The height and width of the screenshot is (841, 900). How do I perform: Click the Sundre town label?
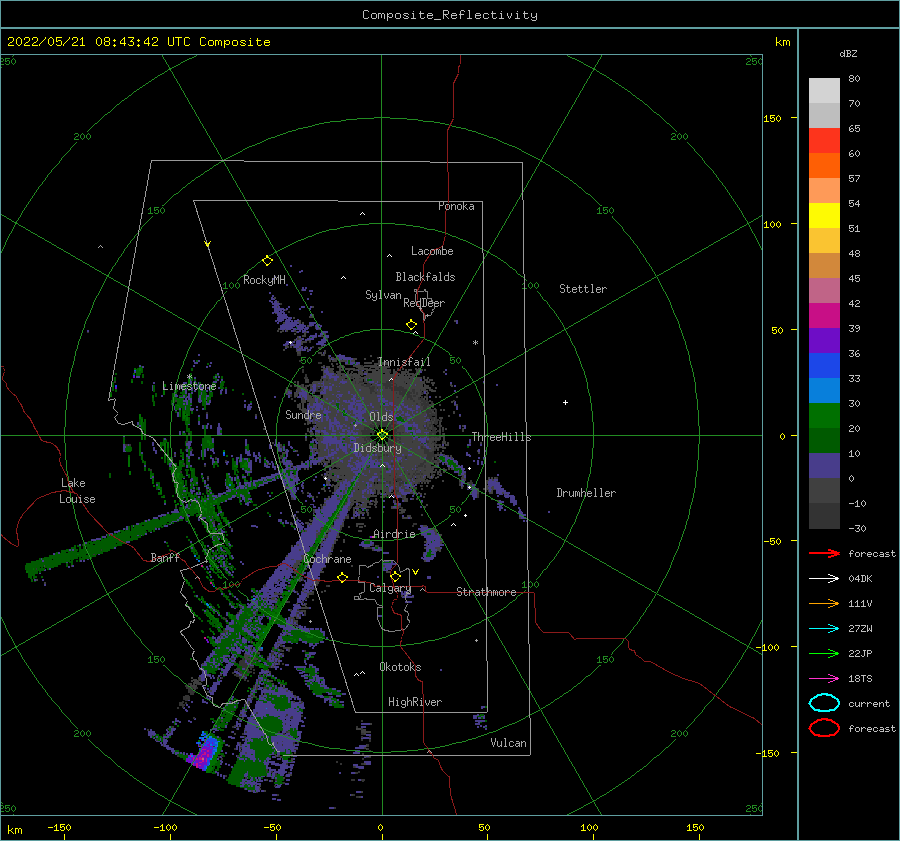click(x=303, y=414)
